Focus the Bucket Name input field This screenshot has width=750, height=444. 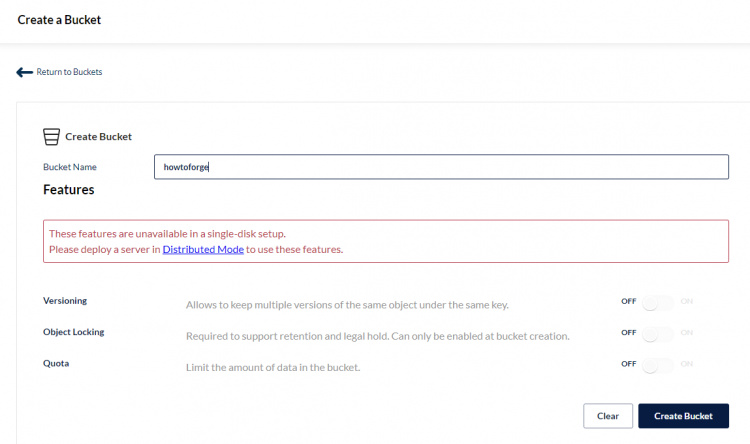pyautogui.click(x=440, y=167)
